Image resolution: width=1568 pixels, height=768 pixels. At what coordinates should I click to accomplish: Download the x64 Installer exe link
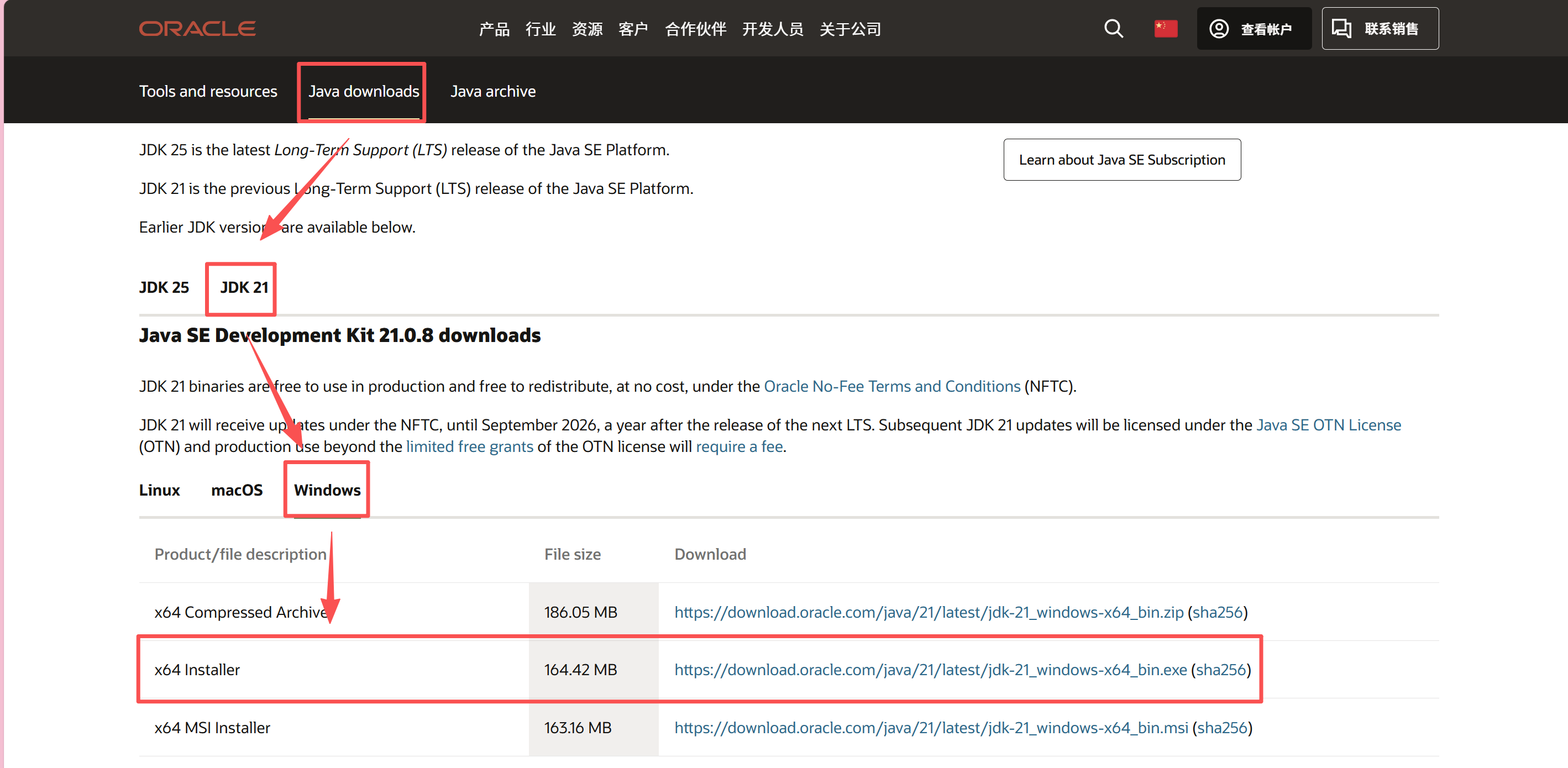[x=930, y=670]
